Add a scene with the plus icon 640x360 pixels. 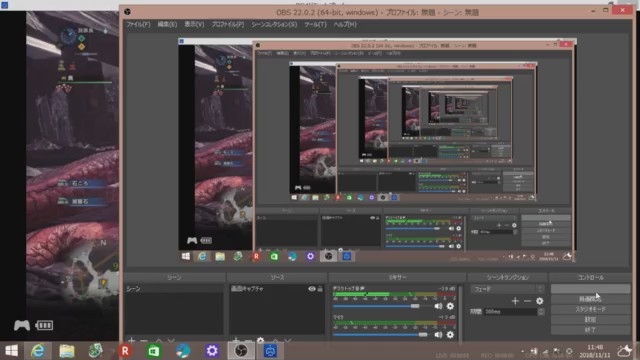pos(131,340)
